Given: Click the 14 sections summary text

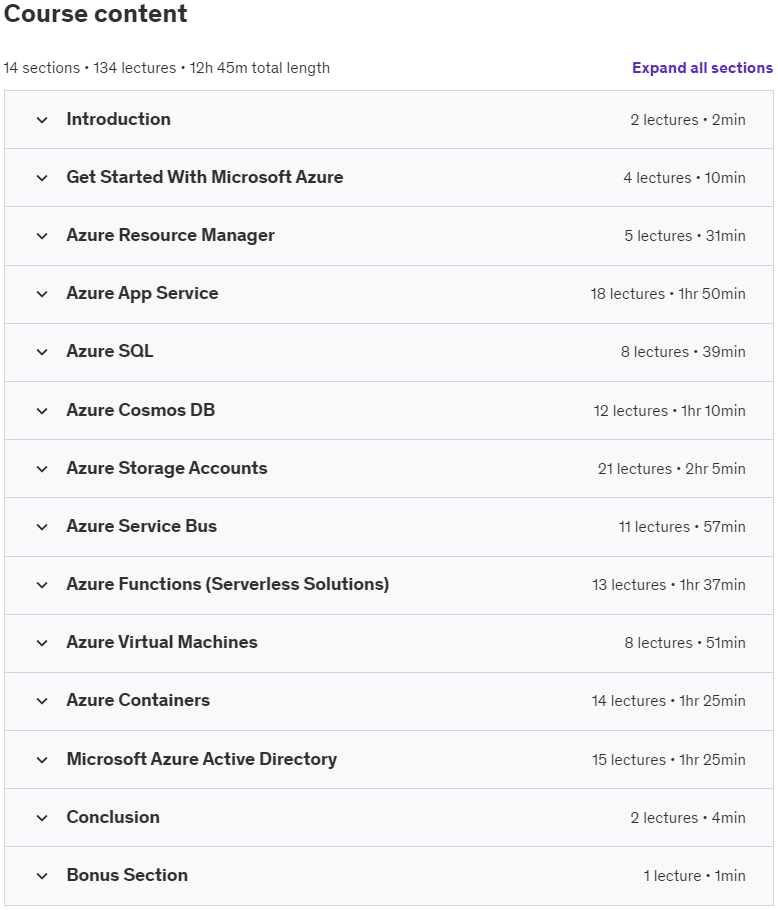Looking at the screenshot, I should 167,68.
